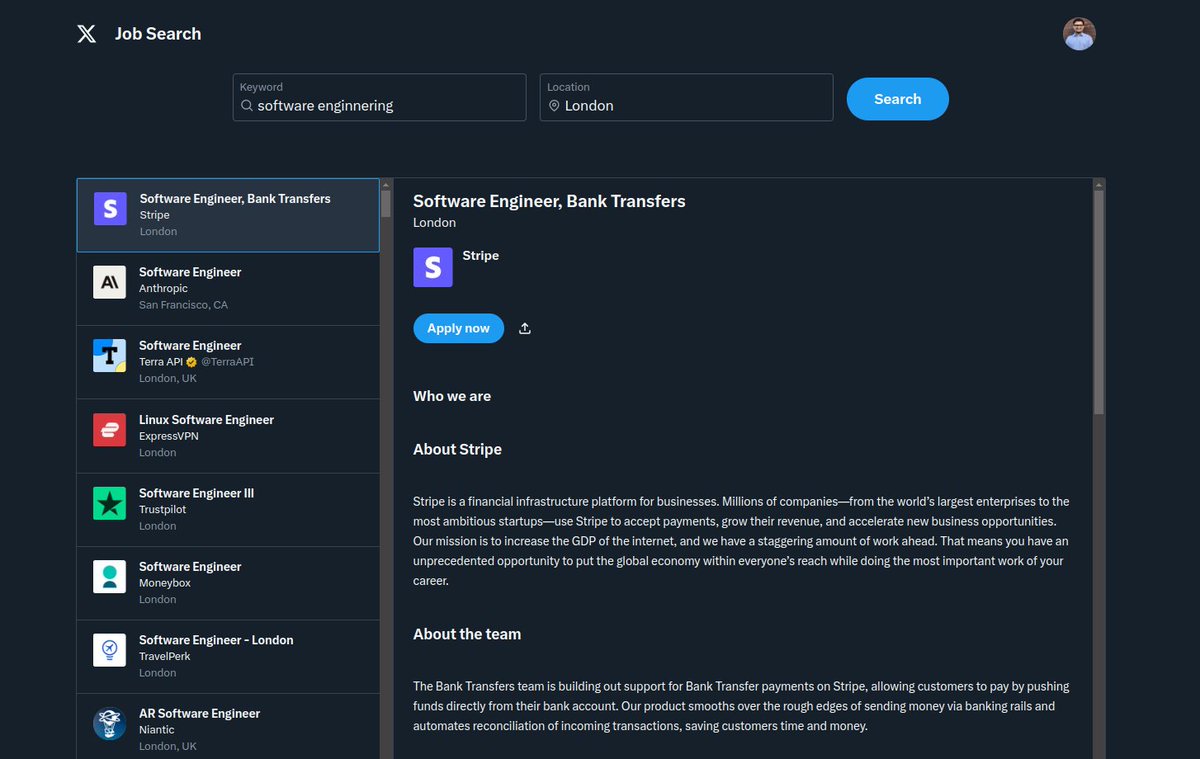Open the Moneybox Software Engineer listing

pos(228,583)
